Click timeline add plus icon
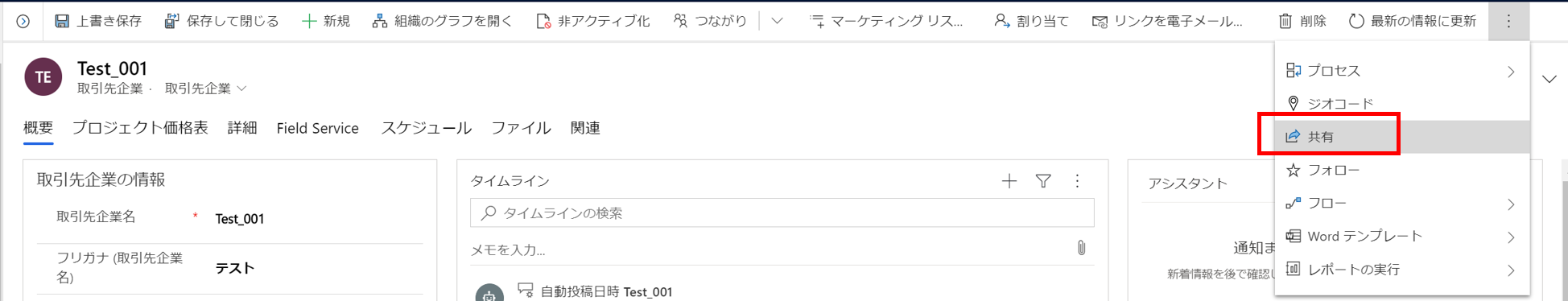The image size is (1568, 301). (x=1009, y=181)
